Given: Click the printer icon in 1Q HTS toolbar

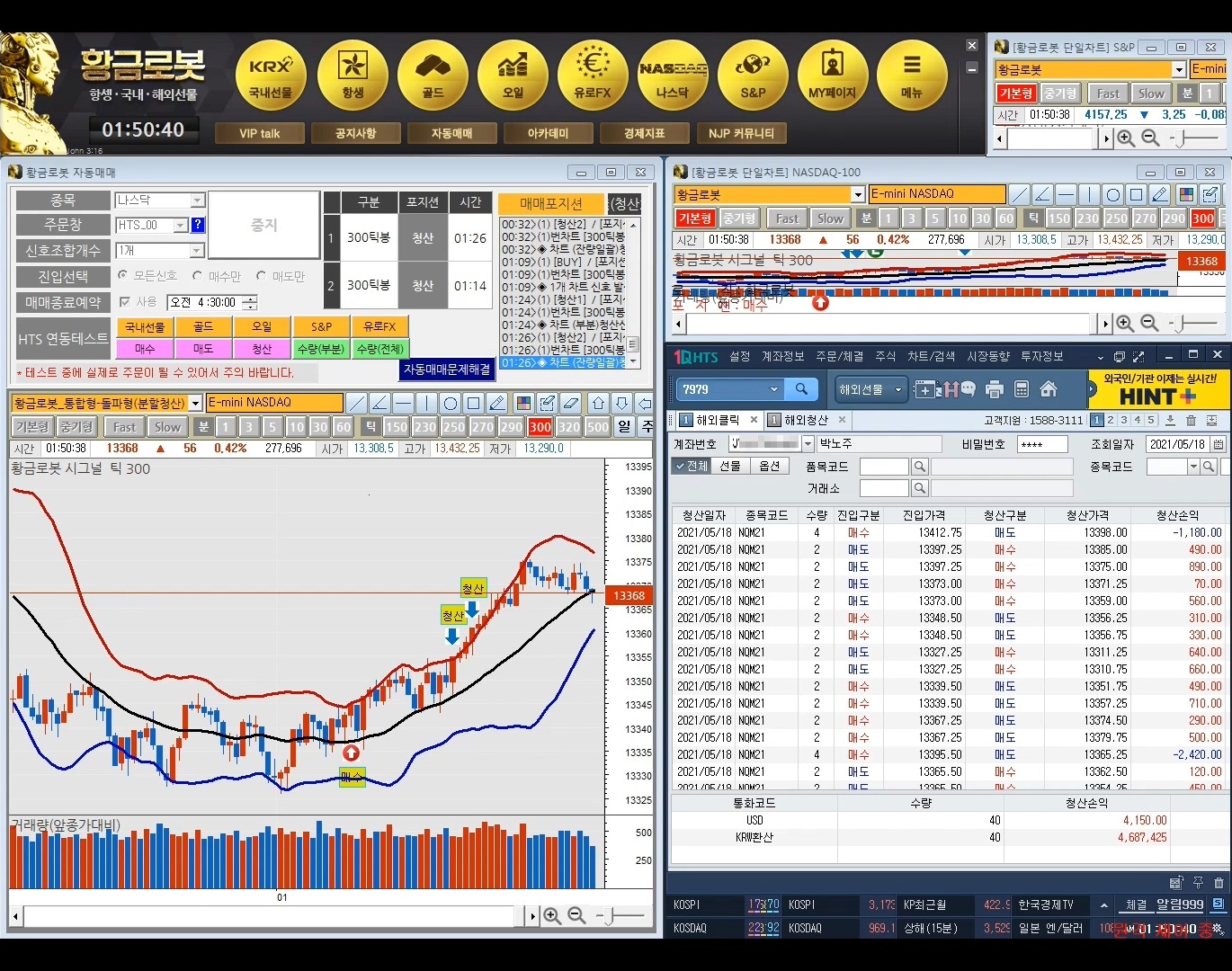Looking at the screenshot, I should coord(994,389).
